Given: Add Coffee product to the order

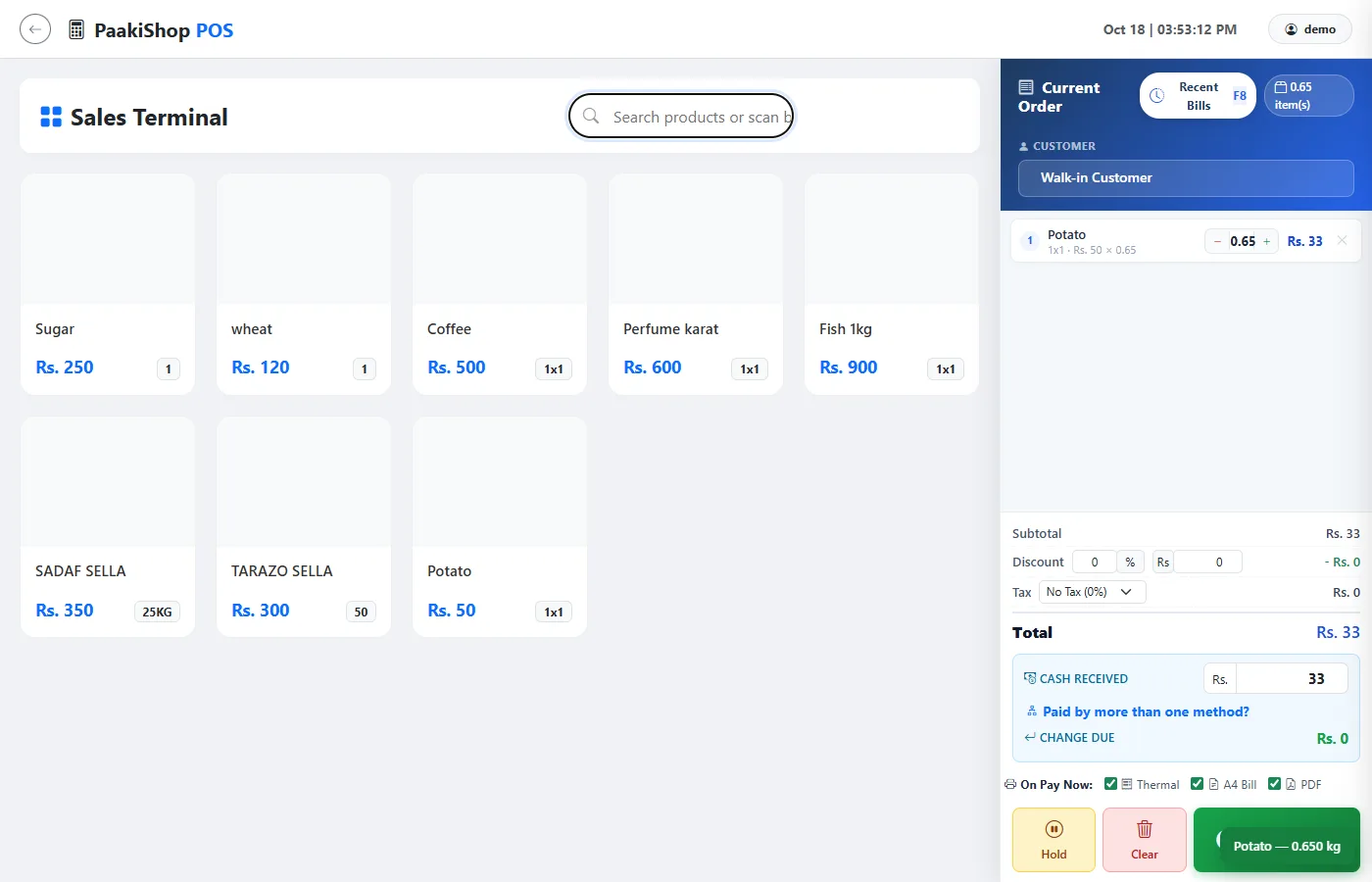Looking at the screenshot, I should tap(500, 284).
